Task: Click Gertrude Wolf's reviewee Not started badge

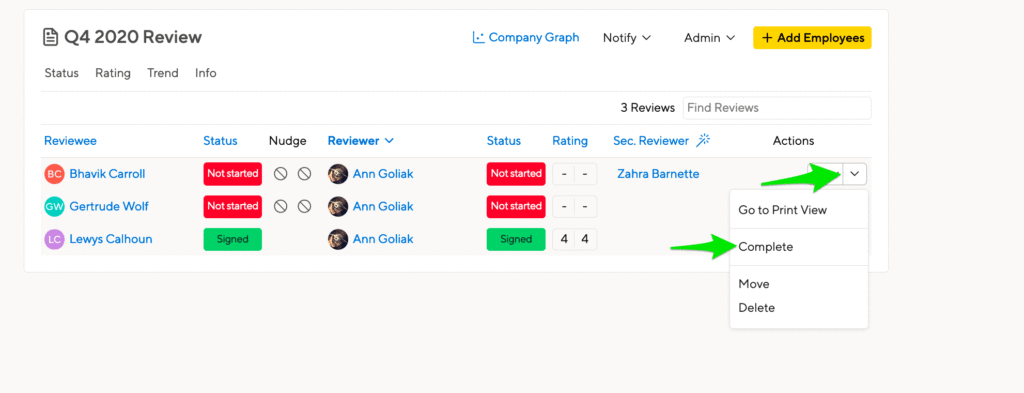Action: click(x=232, y=206)
